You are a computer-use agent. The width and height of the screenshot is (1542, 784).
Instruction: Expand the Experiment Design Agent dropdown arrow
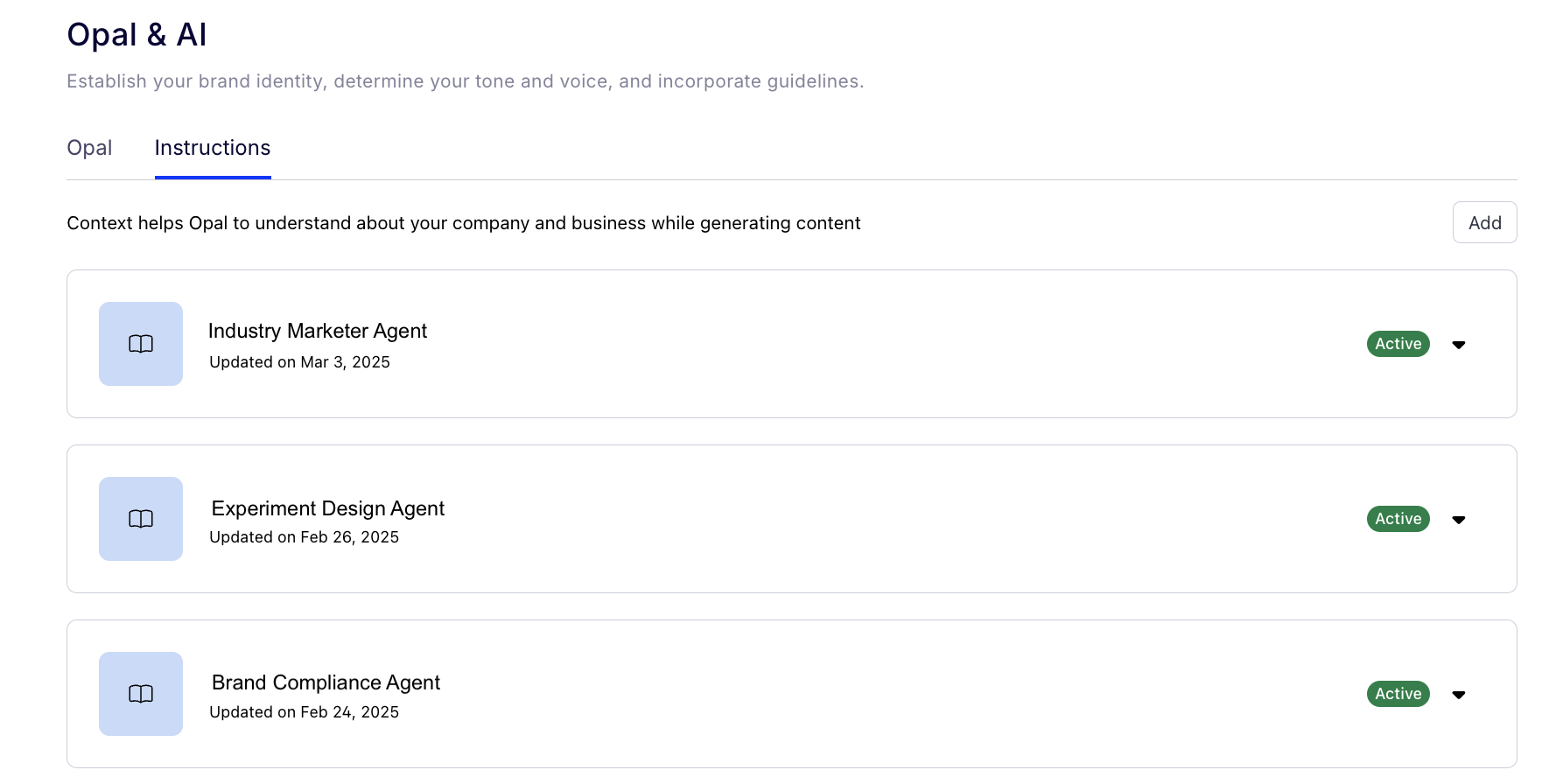(1459, 520)
